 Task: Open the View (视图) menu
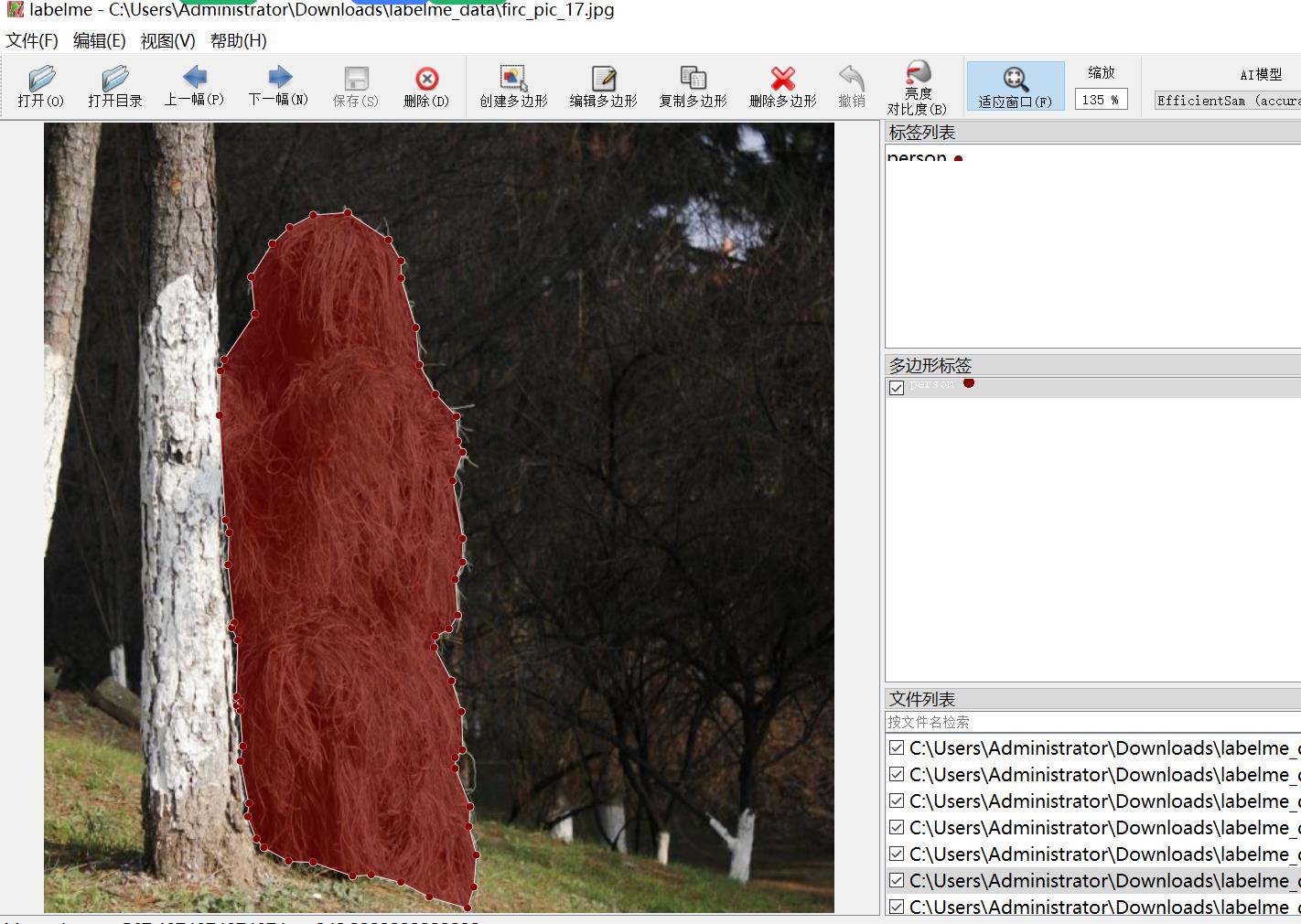coord(167,40)
